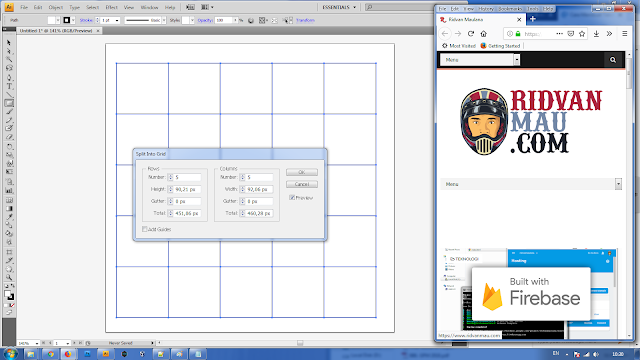Open the Firefox downloads arrow icon
The image size is (640, 360).
(596, 34)
